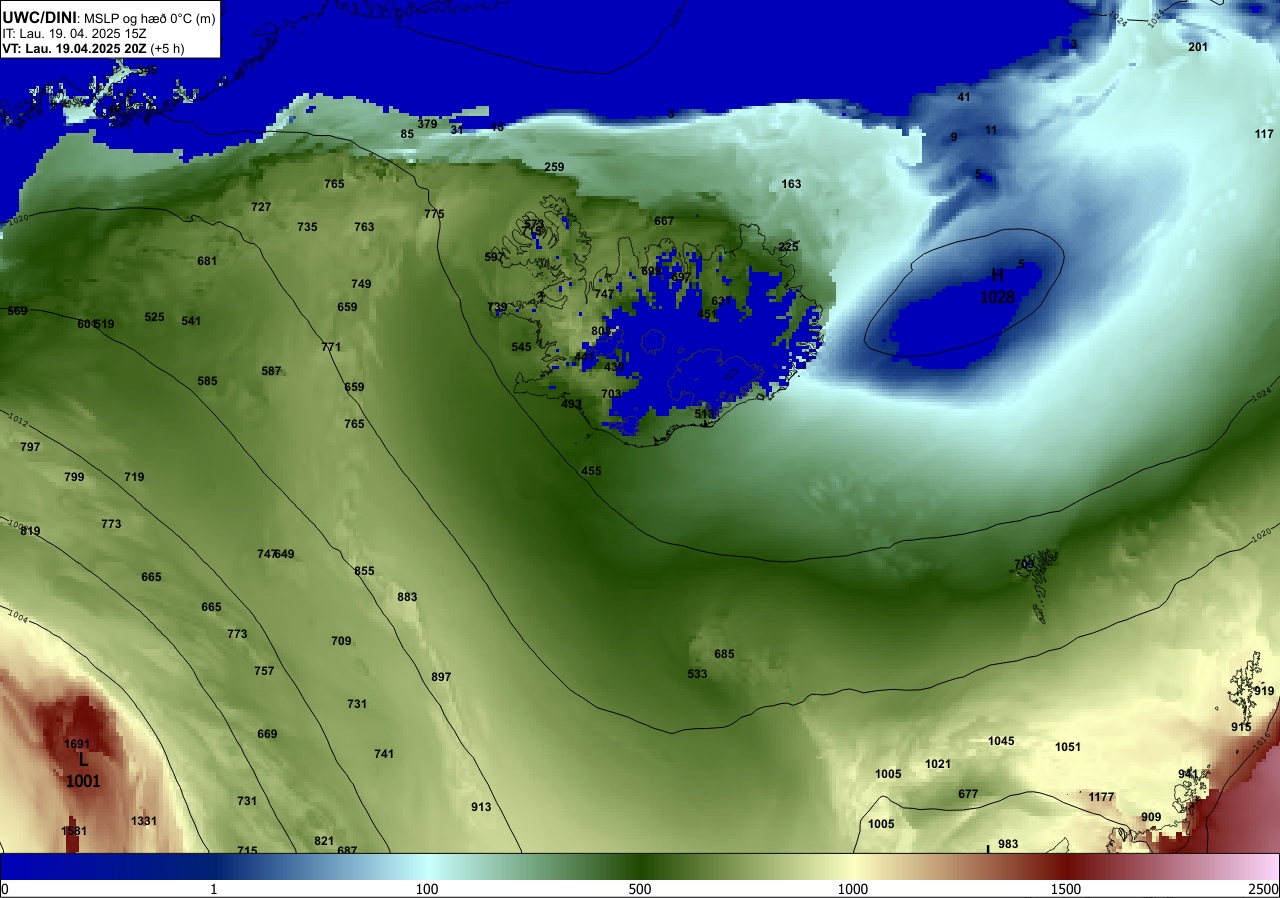1280x898 pixels.
Task: Click the 799 height value
Action: (74, 477)
